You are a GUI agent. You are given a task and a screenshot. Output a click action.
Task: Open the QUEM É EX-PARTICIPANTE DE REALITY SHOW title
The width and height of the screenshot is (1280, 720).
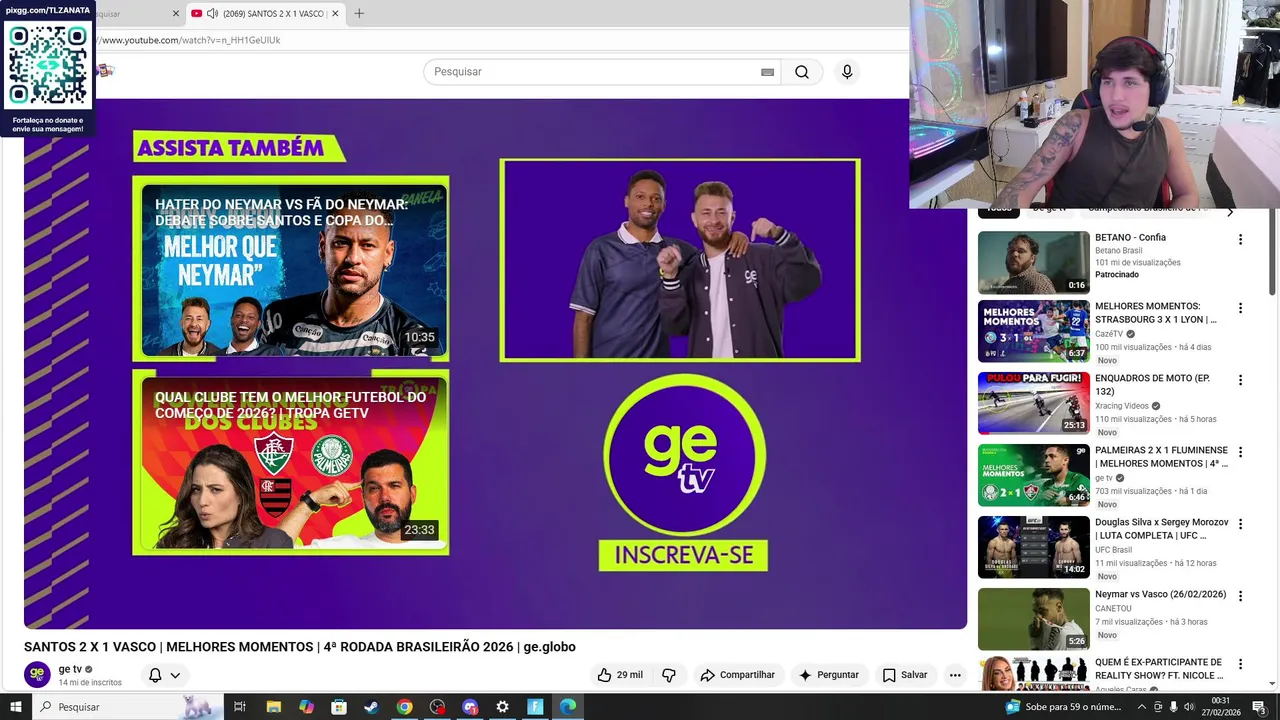coord(1160,668)
